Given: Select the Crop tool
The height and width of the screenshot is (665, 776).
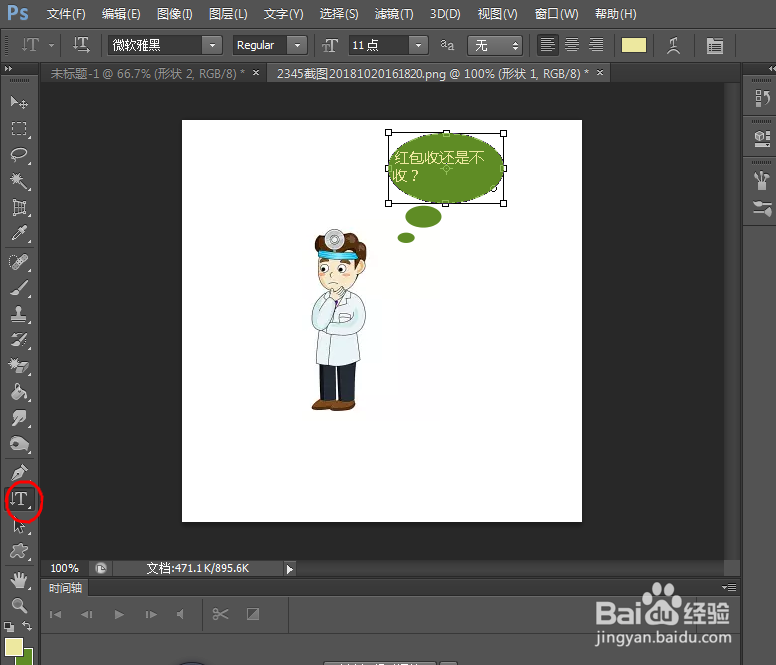Looking at the screenshot, I should click(19, 207).
